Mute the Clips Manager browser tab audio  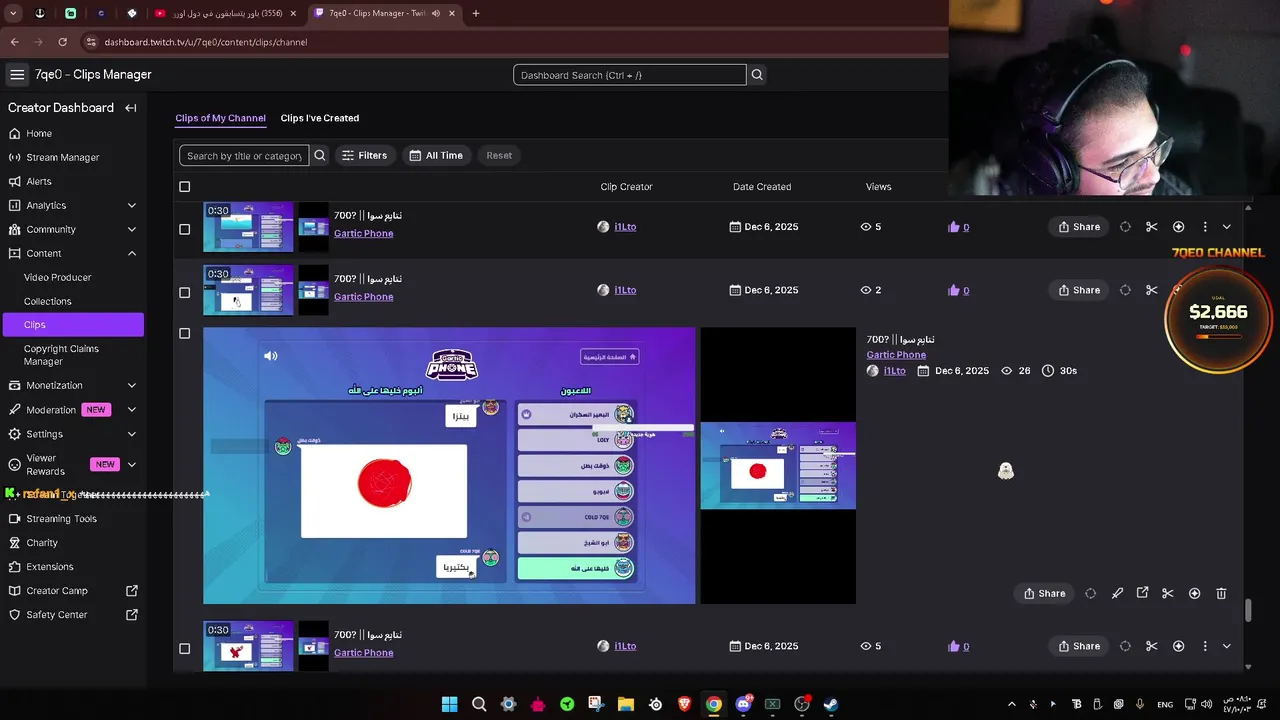[436, 13]
